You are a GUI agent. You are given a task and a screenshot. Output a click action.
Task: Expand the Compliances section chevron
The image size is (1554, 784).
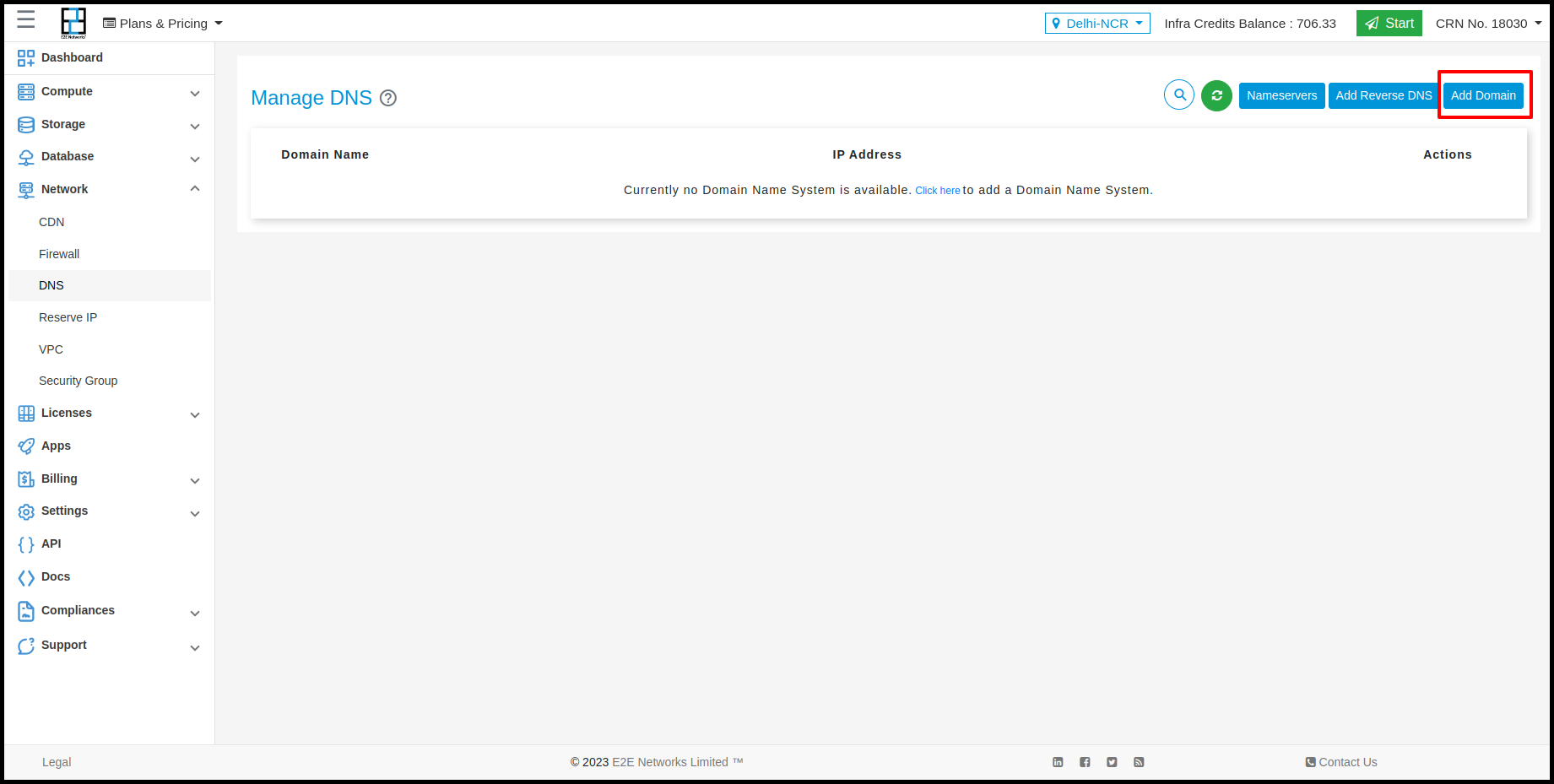tap(195, 613)
